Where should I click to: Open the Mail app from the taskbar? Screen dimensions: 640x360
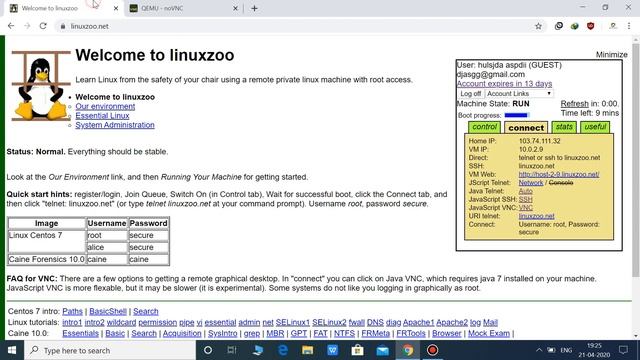click(x=382, y=350)
